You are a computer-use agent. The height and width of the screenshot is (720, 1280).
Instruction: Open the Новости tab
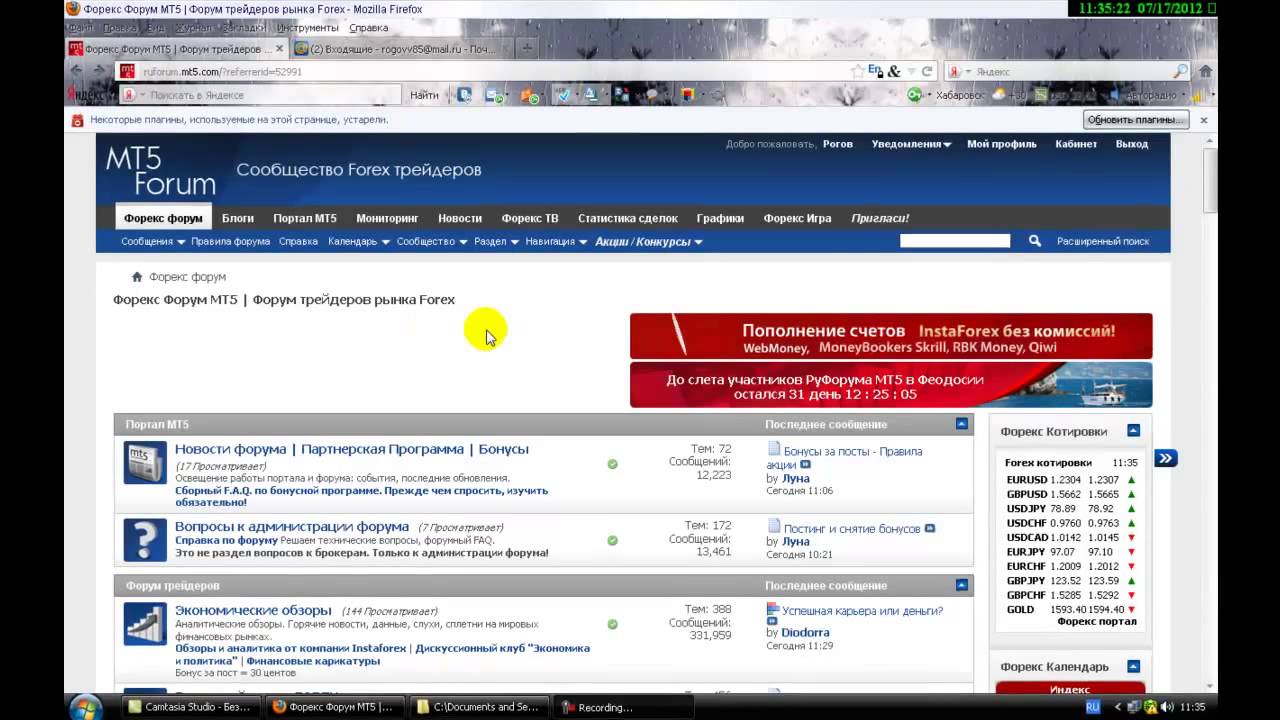pos(460,218)
